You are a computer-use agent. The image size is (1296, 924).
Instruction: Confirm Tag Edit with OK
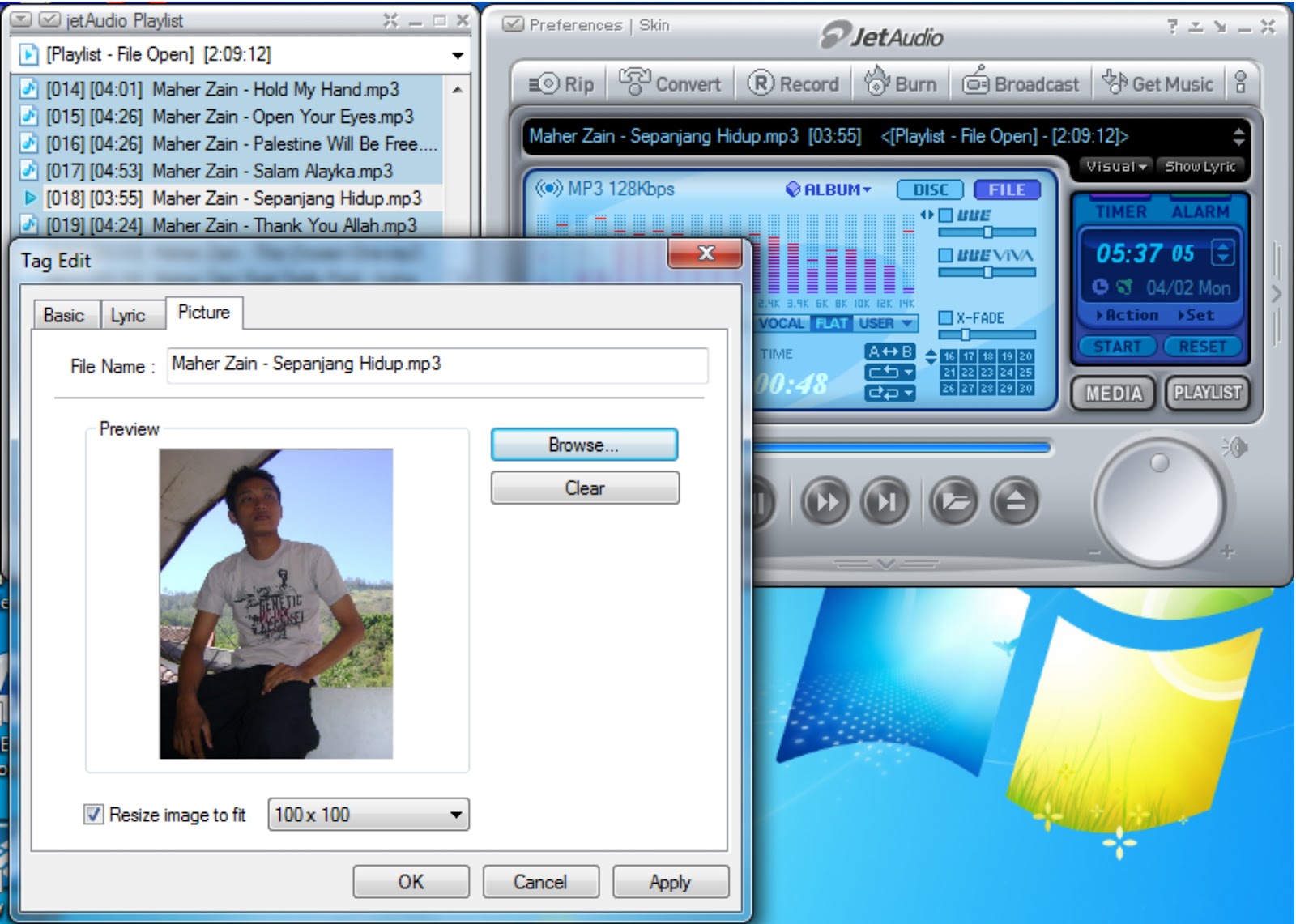(x=411, y=882)
